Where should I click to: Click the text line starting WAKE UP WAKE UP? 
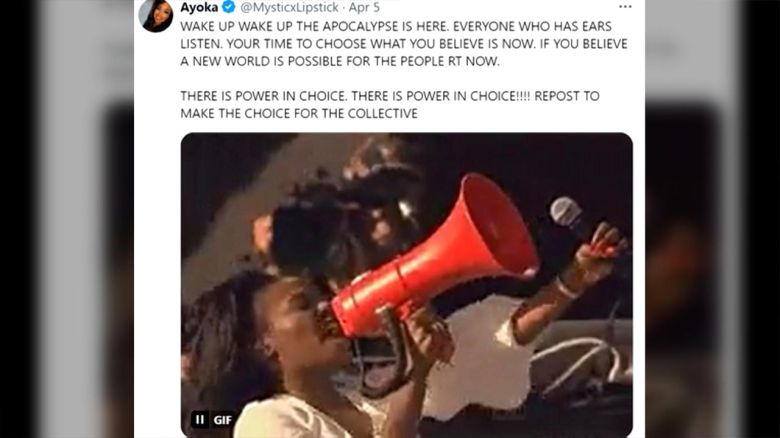pos(396,26)
